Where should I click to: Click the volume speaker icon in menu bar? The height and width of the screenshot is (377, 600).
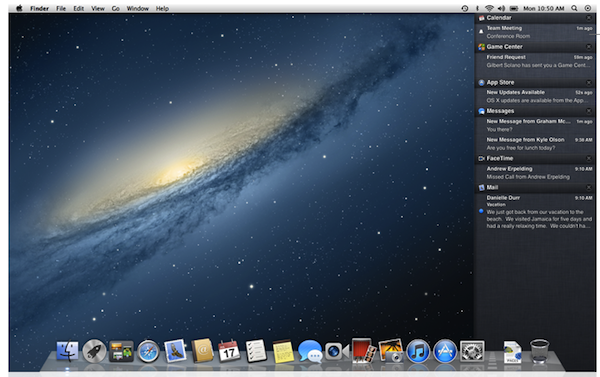(501, 8)
